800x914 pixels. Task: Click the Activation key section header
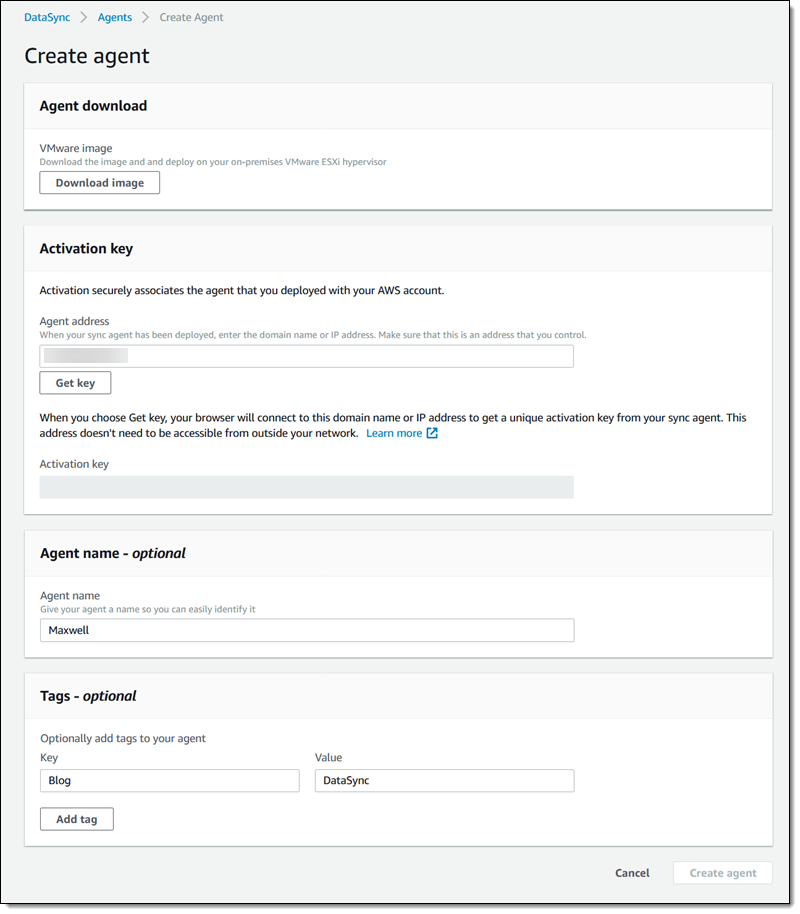coord(86,249)
